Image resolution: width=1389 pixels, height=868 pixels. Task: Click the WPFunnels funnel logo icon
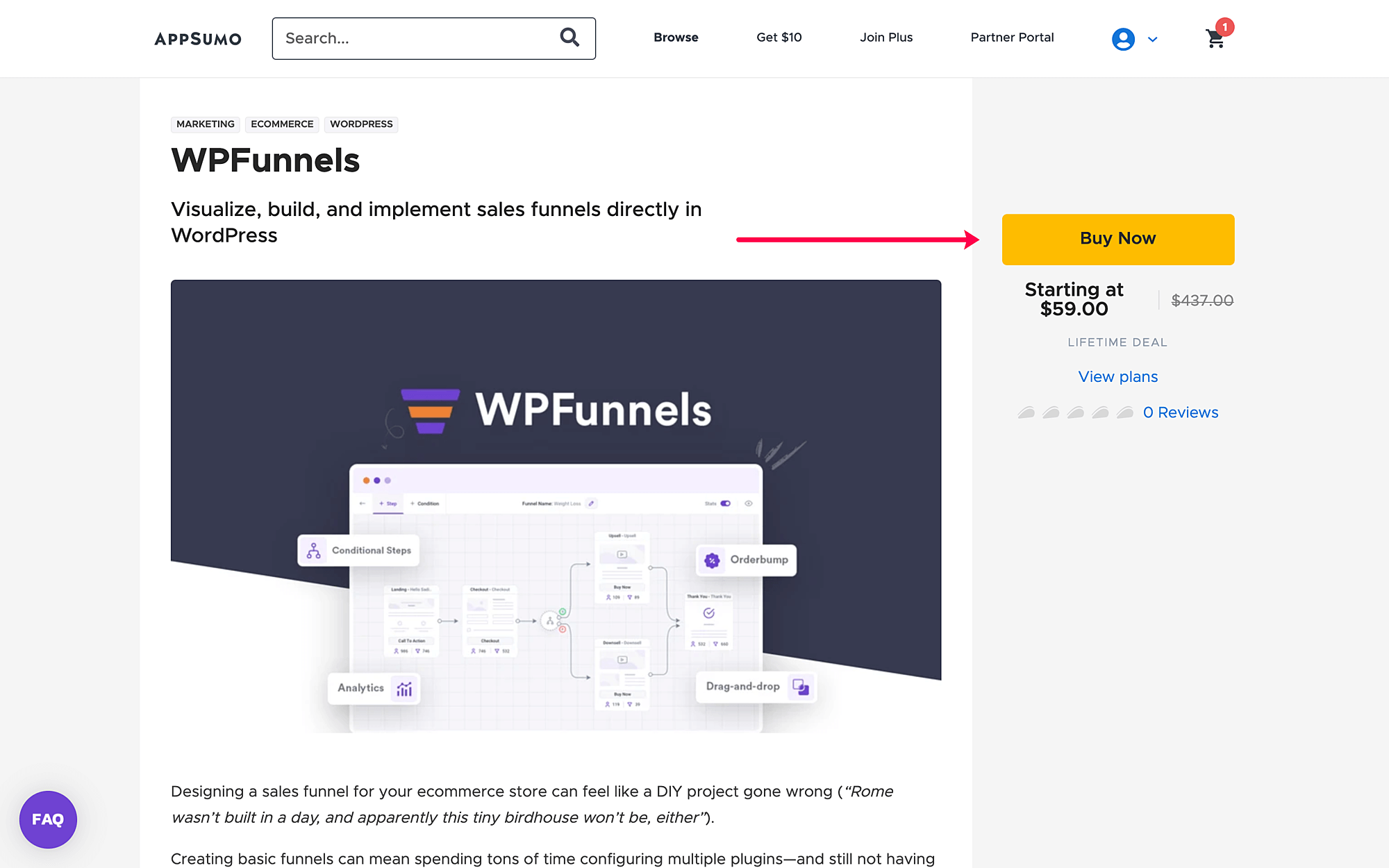click(x=430, y=410)
